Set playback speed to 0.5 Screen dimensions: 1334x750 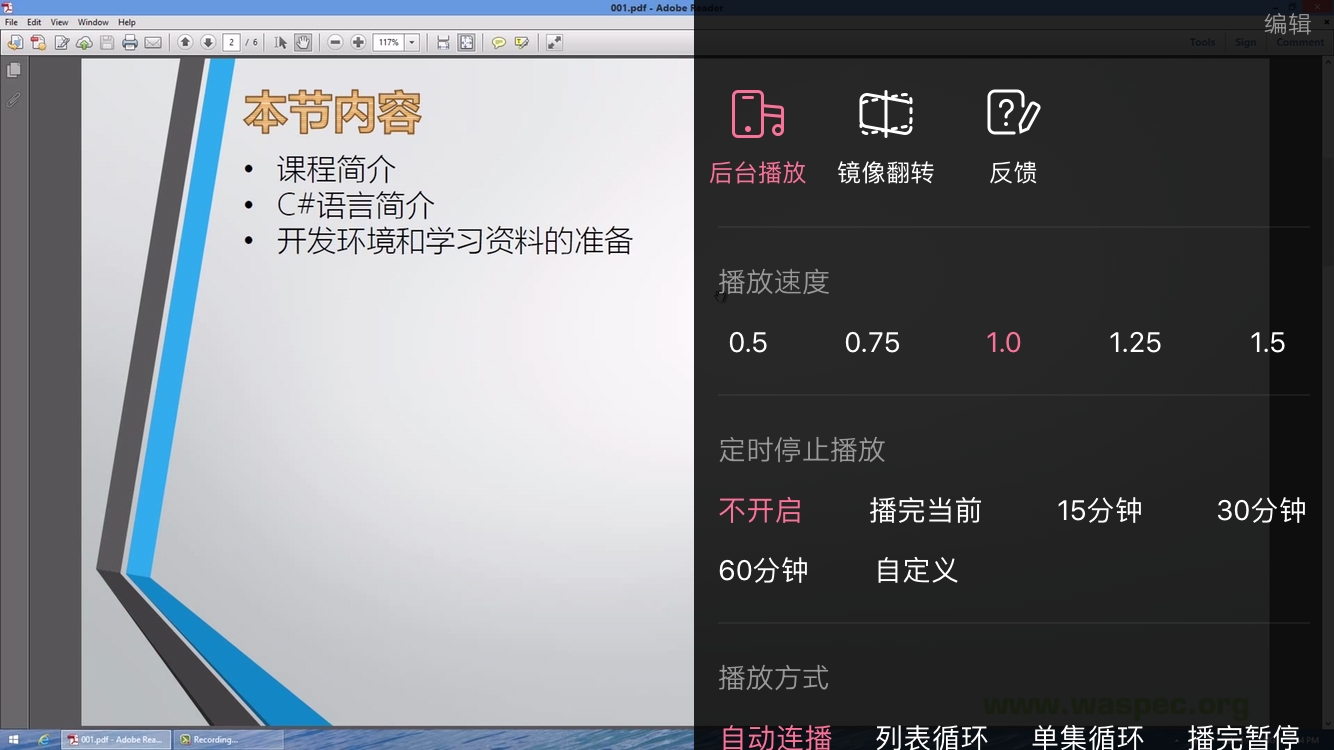pos(748,343)
